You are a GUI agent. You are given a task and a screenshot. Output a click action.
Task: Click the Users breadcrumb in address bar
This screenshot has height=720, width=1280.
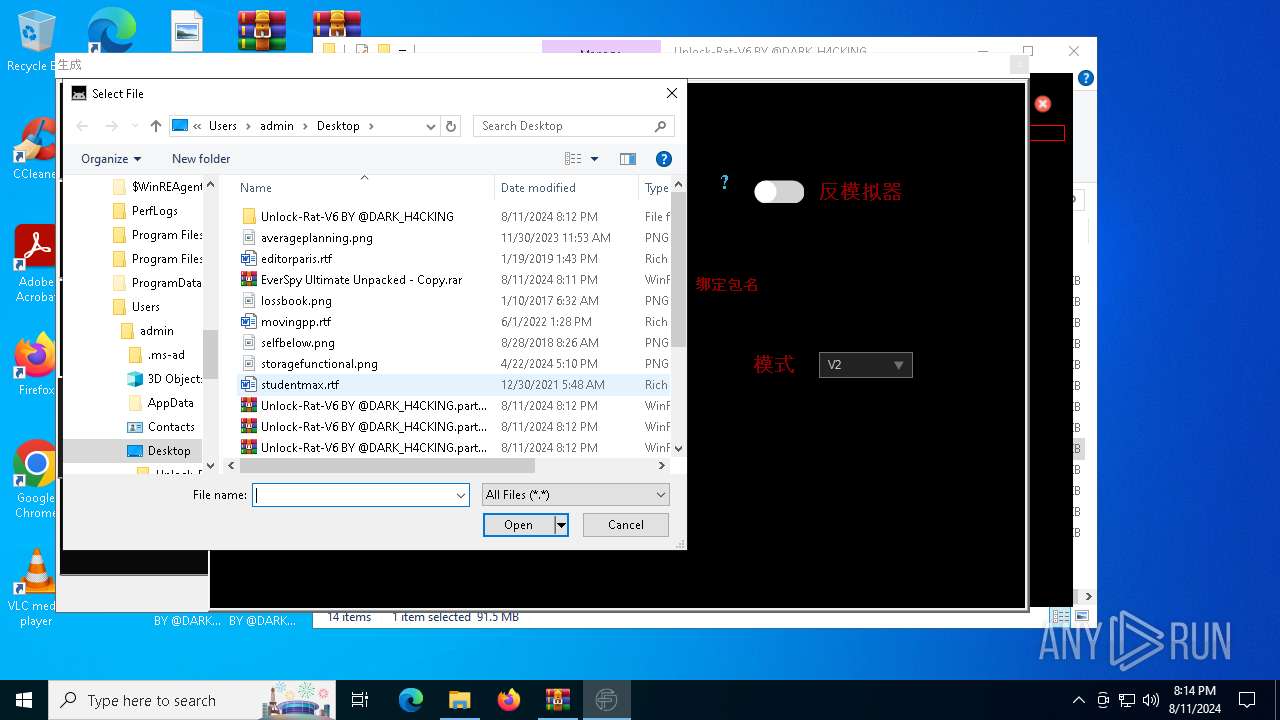click(222, 126)
